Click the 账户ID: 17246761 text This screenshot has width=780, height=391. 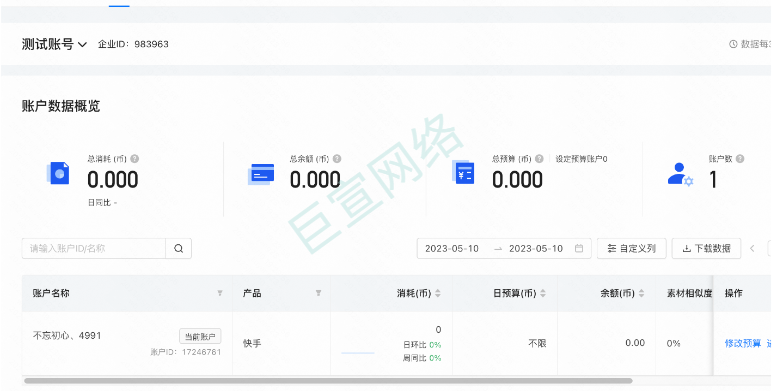tap(186, 352)
